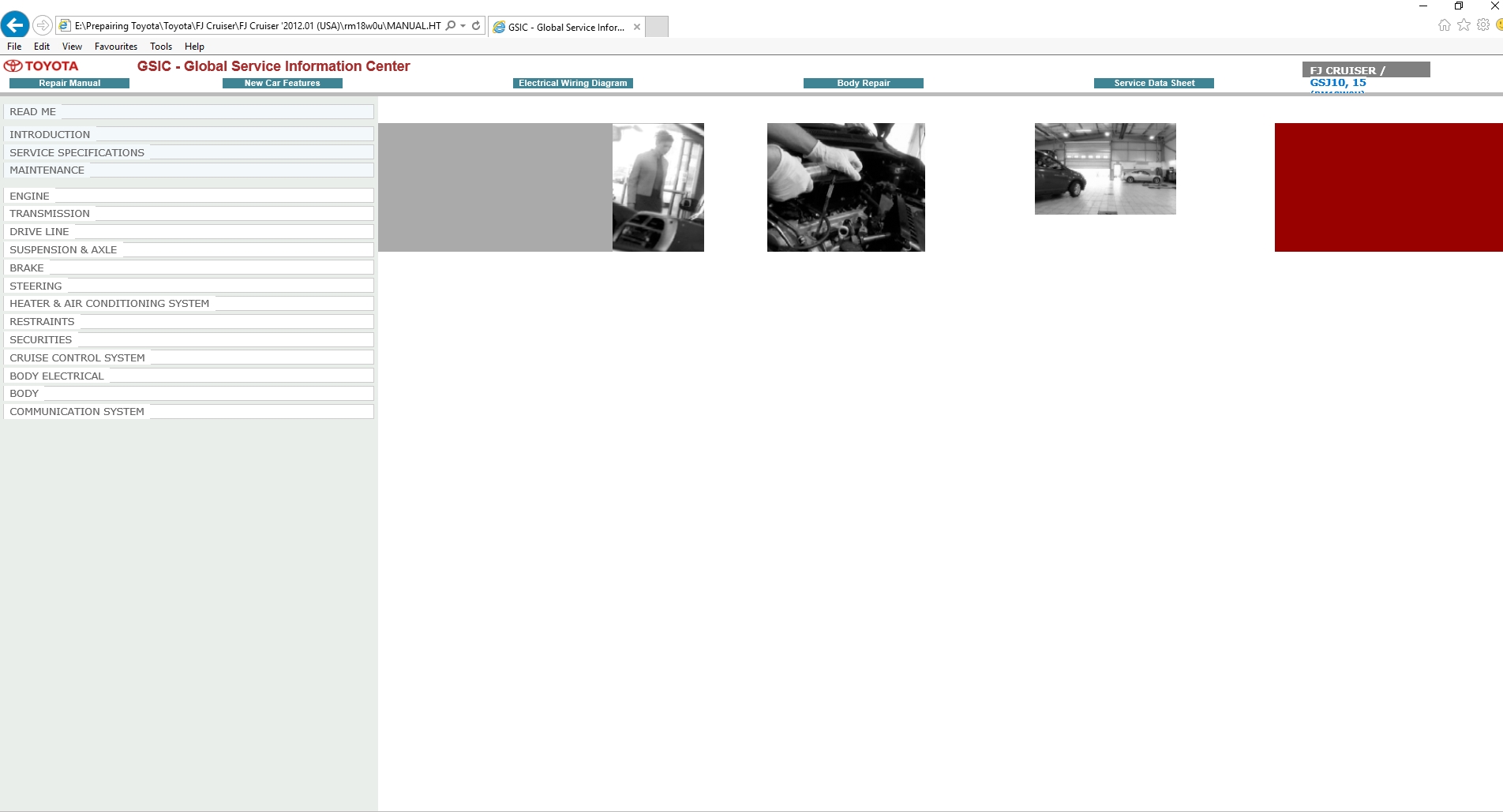Click the Toyota logo
This screenshot has width=1503, height=812.
click(41, 66)
